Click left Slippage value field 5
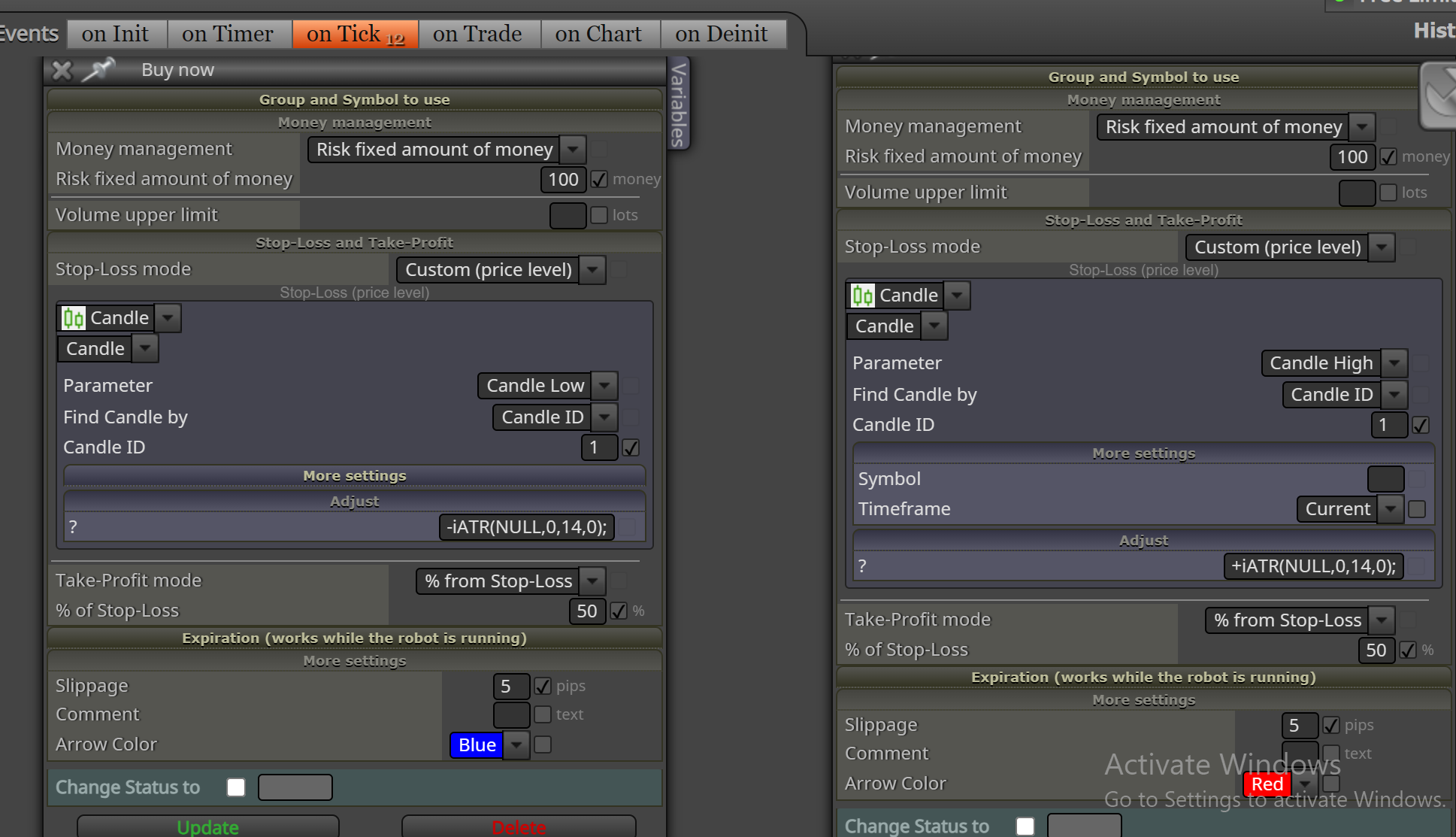Screen dimensions: 1456x837 (x=511, y=687)
